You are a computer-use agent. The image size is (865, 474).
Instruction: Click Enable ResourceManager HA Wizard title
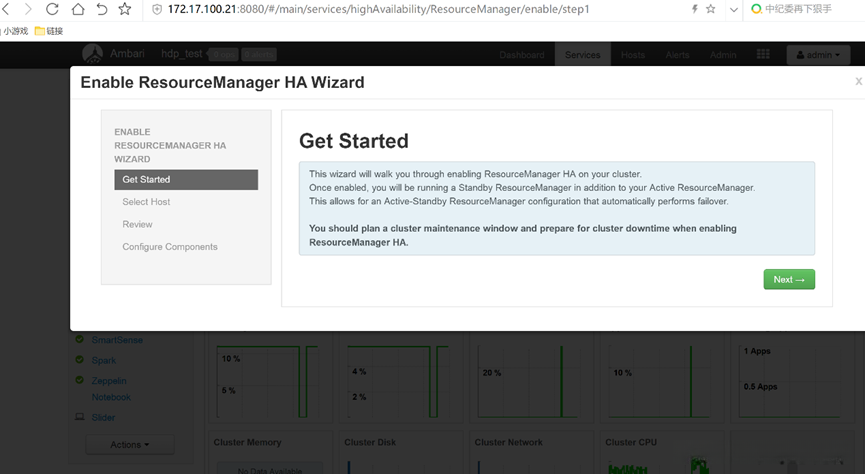click(x=222, y=82)
